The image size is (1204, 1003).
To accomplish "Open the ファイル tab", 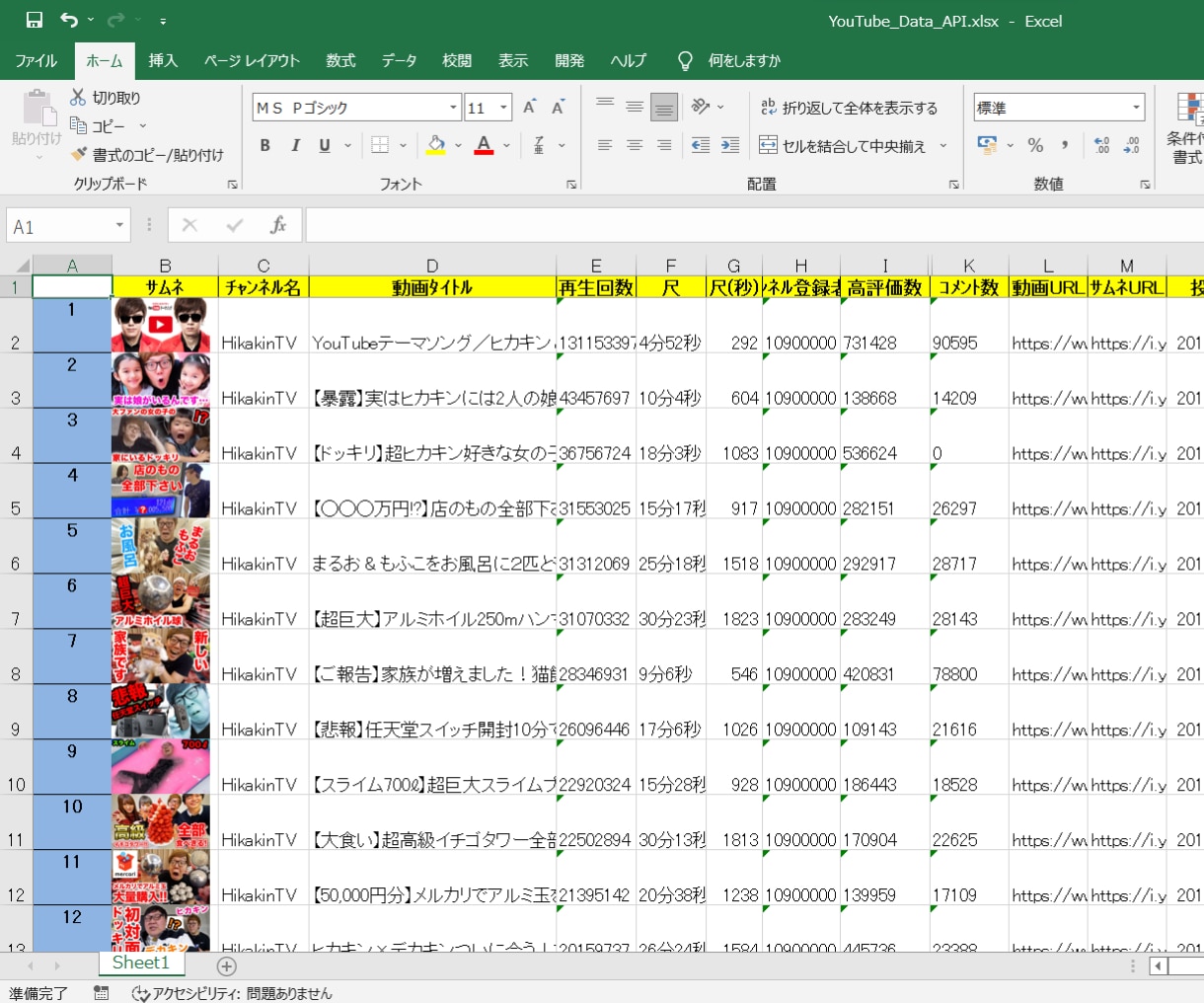I will pyautogui.click(x=37, y=61).
